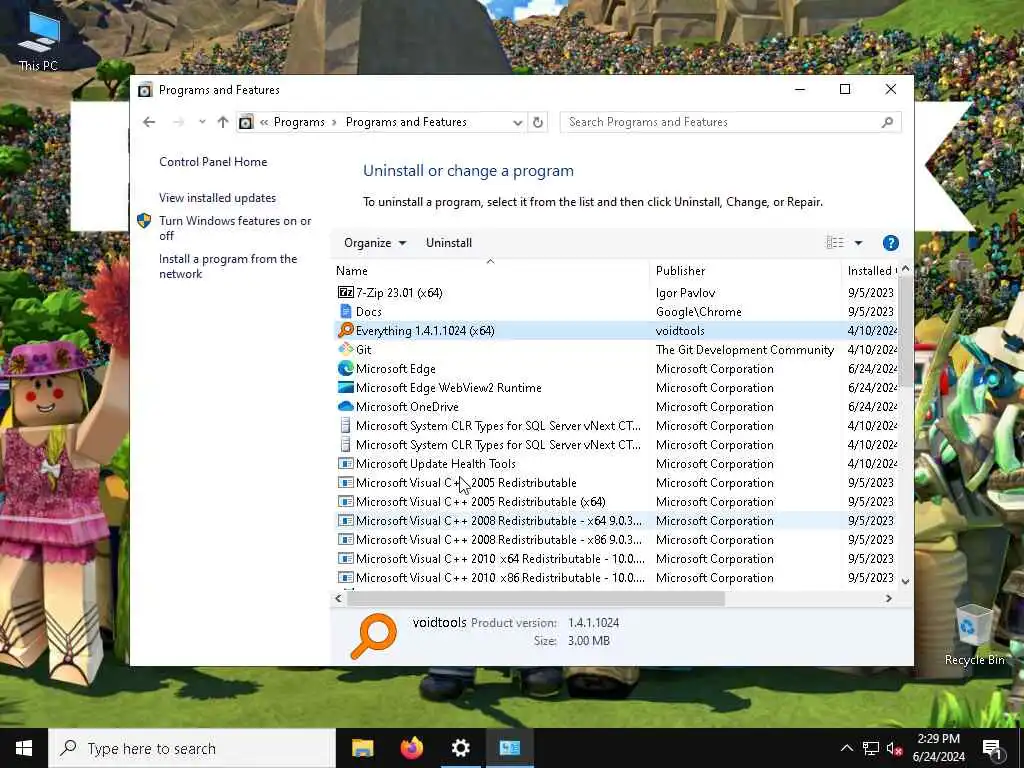Open File Explorer from taskbar
Image resolution: width=1024 pixels, height=768 pixels.
pyautogui.click(x=362, y=748)
